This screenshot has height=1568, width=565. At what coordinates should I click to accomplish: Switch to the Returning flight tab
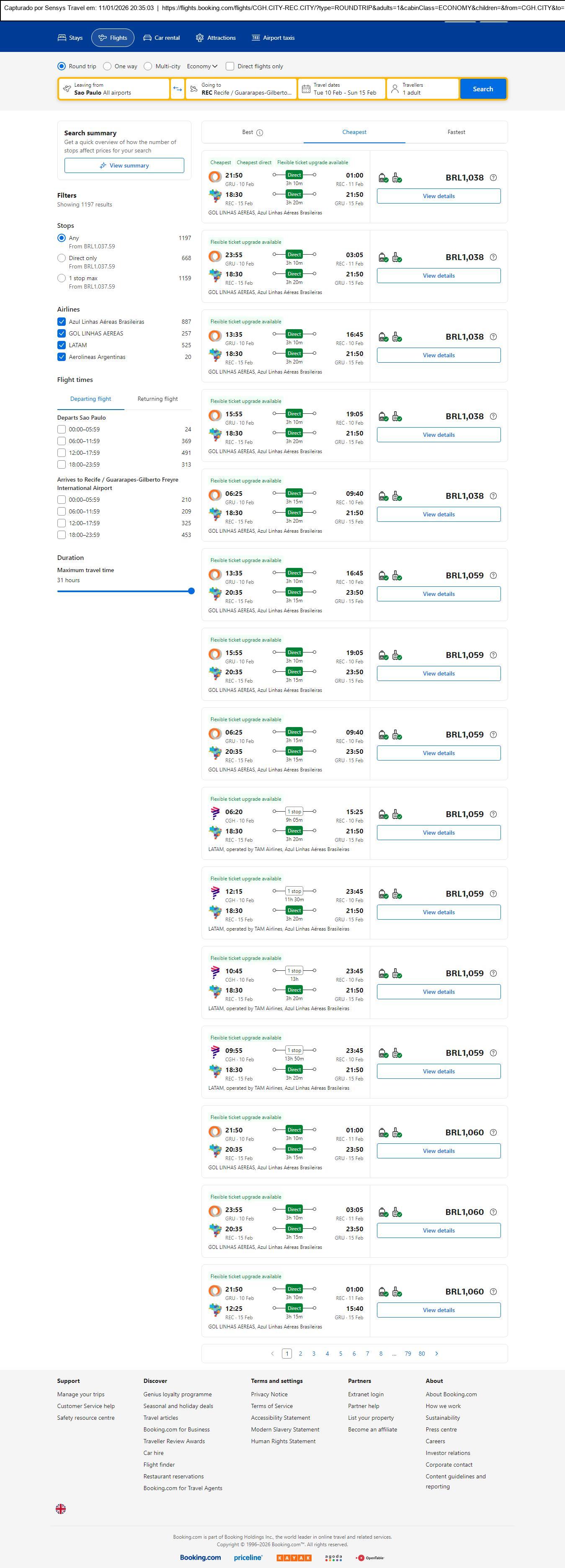(x=157, y=399)
